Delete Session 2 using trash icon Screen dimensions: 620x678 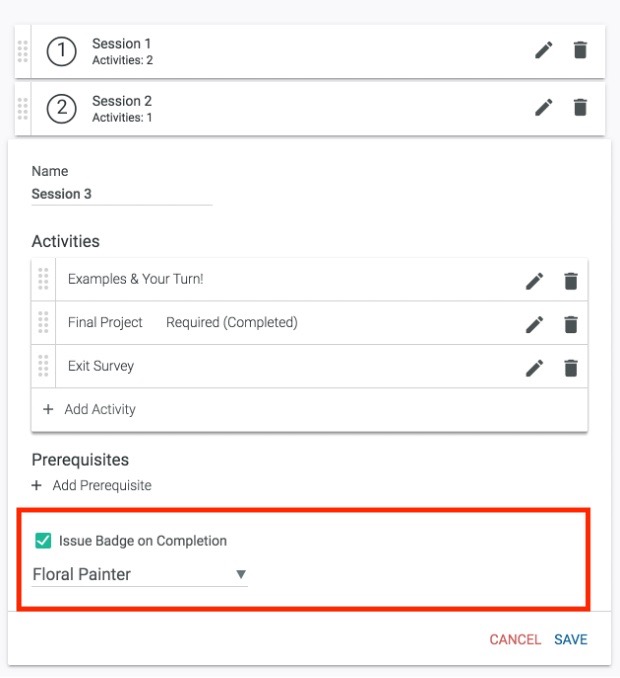(x=580, y=107)
